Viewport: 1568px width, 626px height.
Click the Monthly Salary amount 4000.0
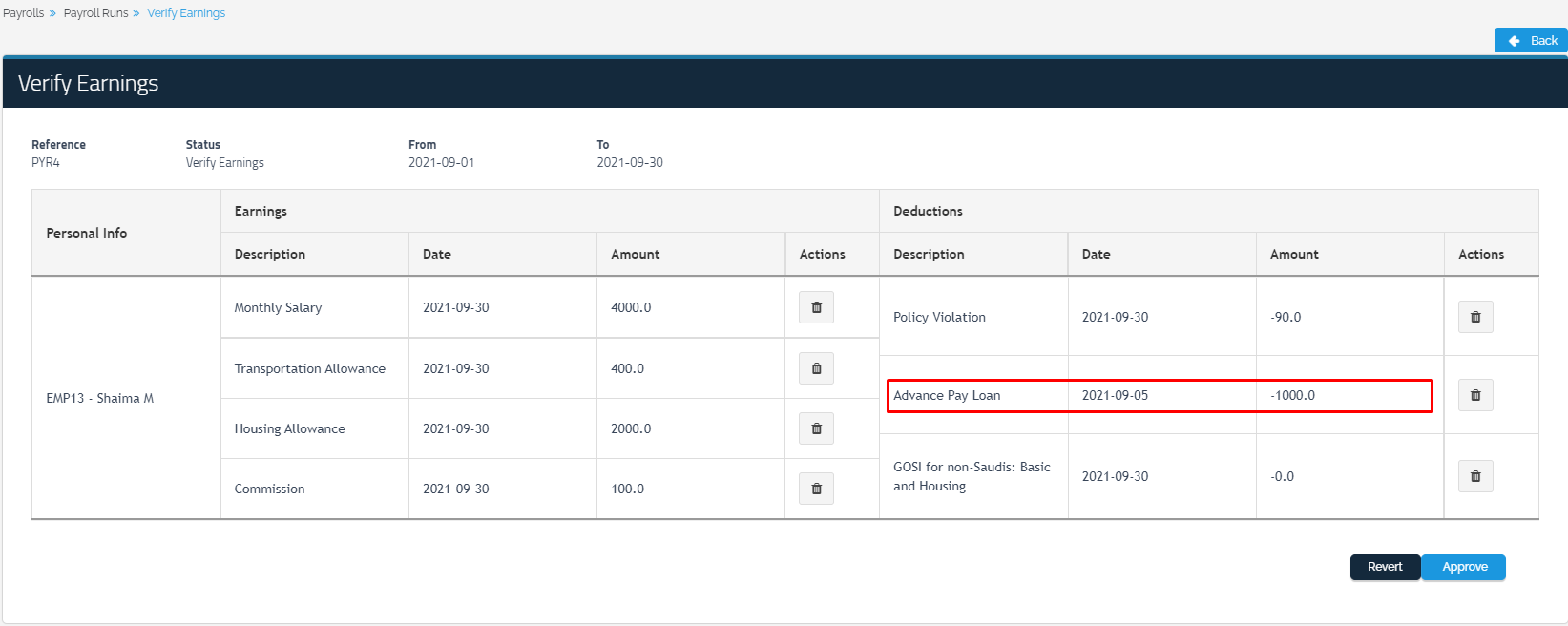[x=631, y=307]
